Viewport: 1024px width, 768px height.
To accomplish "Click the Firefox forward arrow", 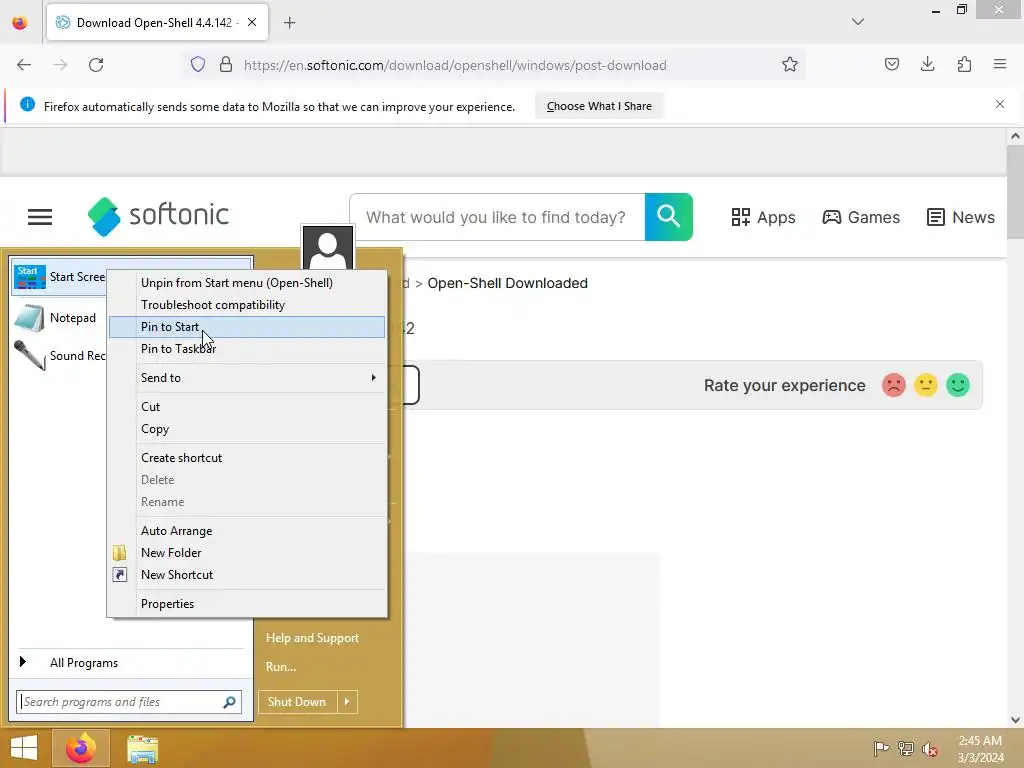I will (x=60, y=65).
